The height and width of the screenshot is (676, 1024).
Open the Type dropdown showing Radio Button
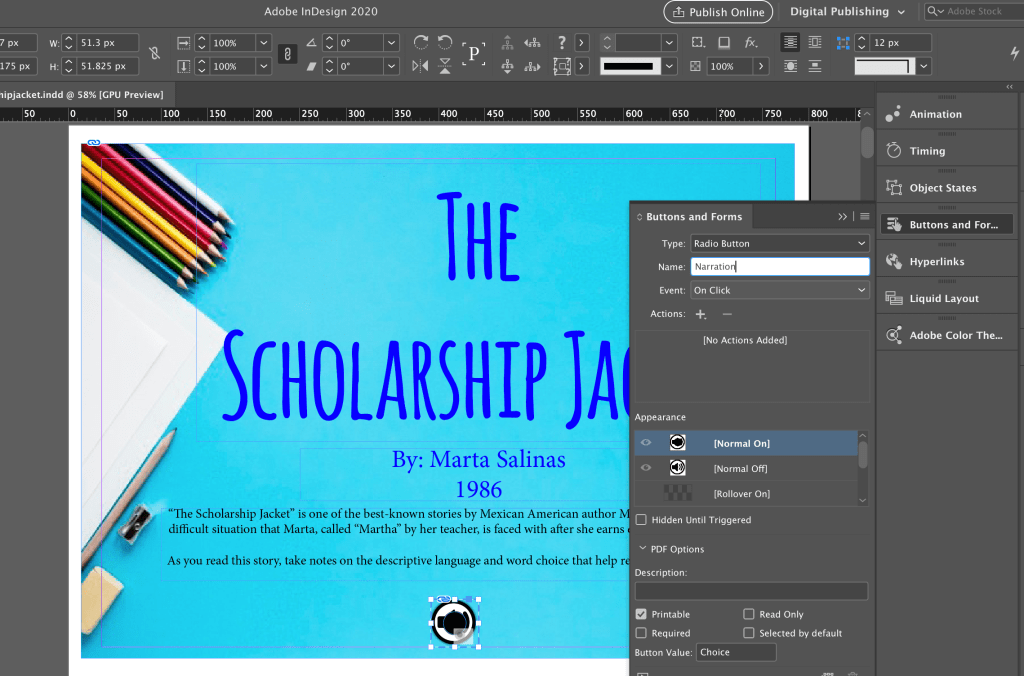click(779, 243)
